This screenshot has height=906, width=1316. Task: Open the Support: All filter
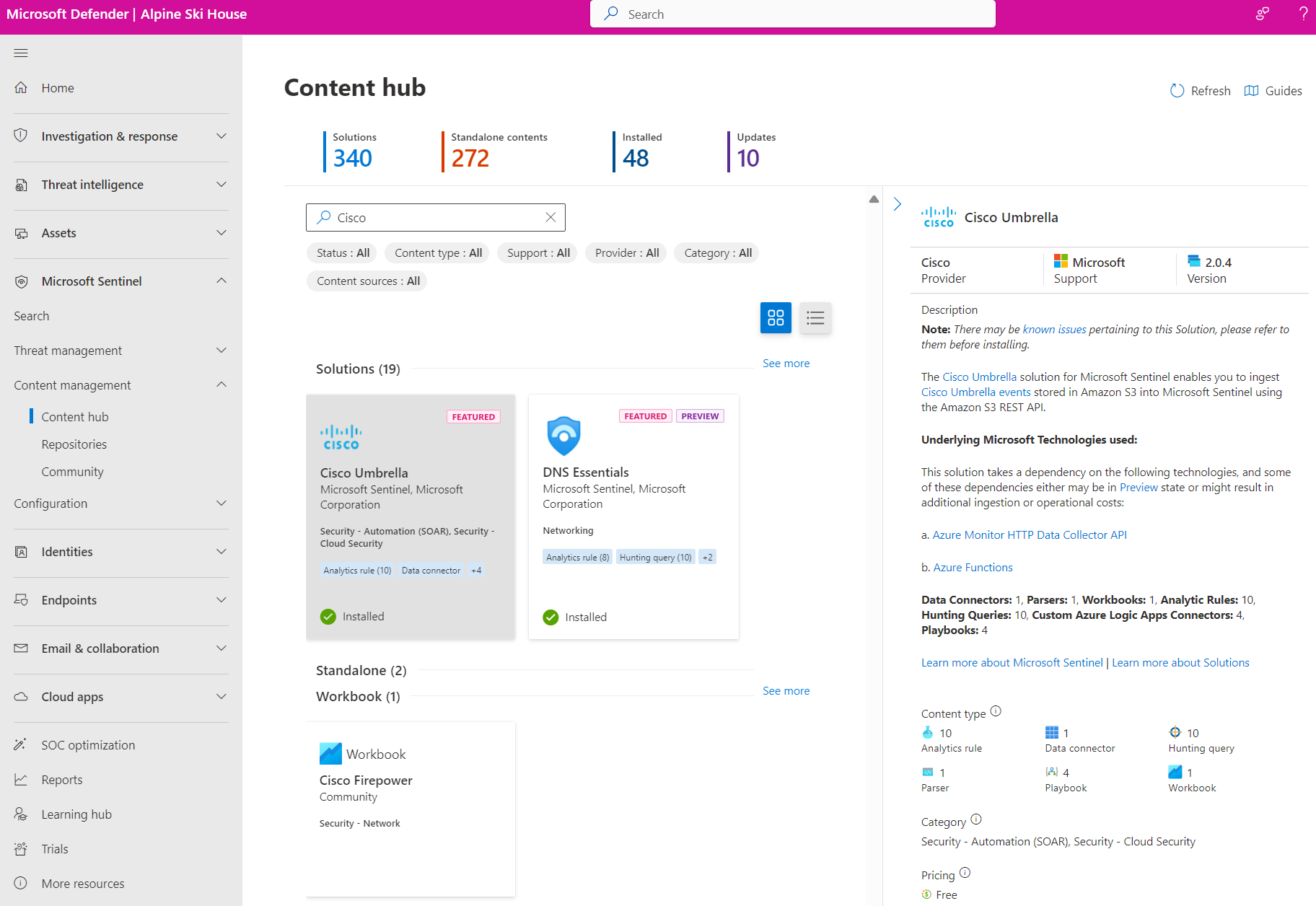point(538,253)
